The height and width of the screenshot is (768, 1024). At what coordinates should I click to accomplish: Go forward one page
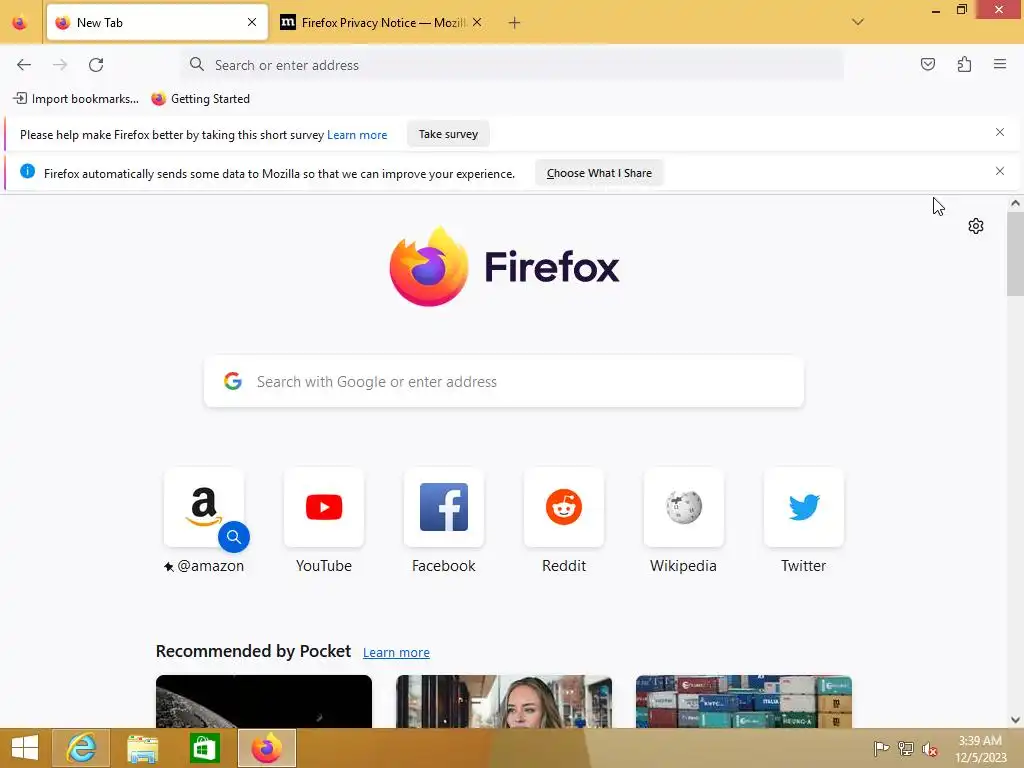60,65
